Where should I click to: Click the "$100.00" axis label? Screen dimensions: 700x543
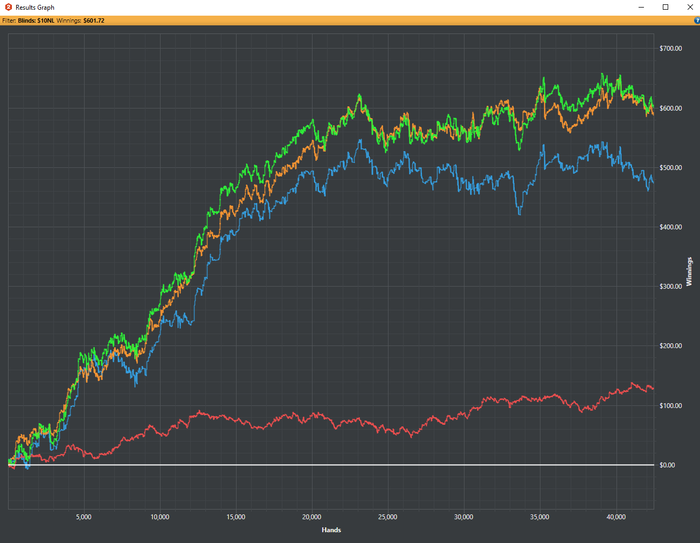pyautogui.click(x=671, y=405)
